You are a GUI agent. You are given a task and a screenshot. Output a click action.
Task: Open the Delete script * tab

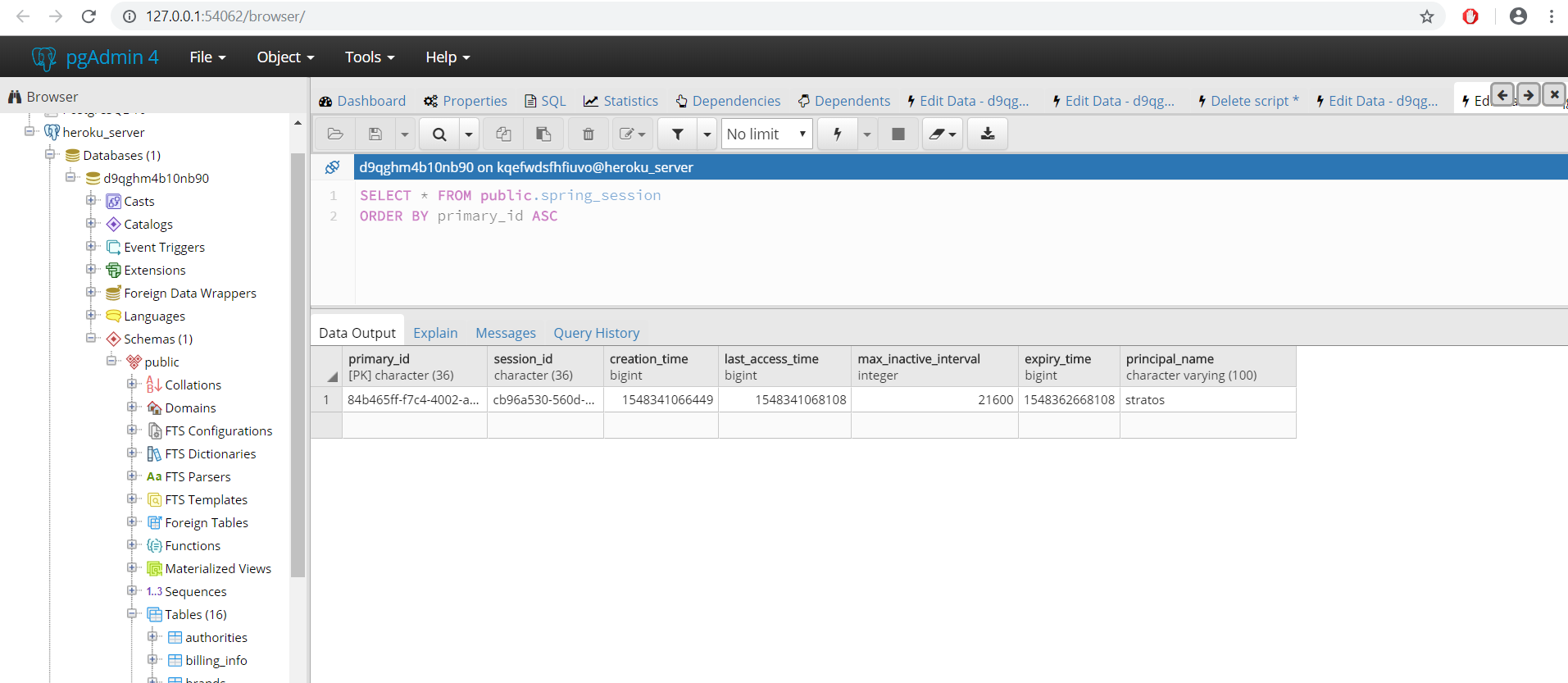coord(1248,101)
